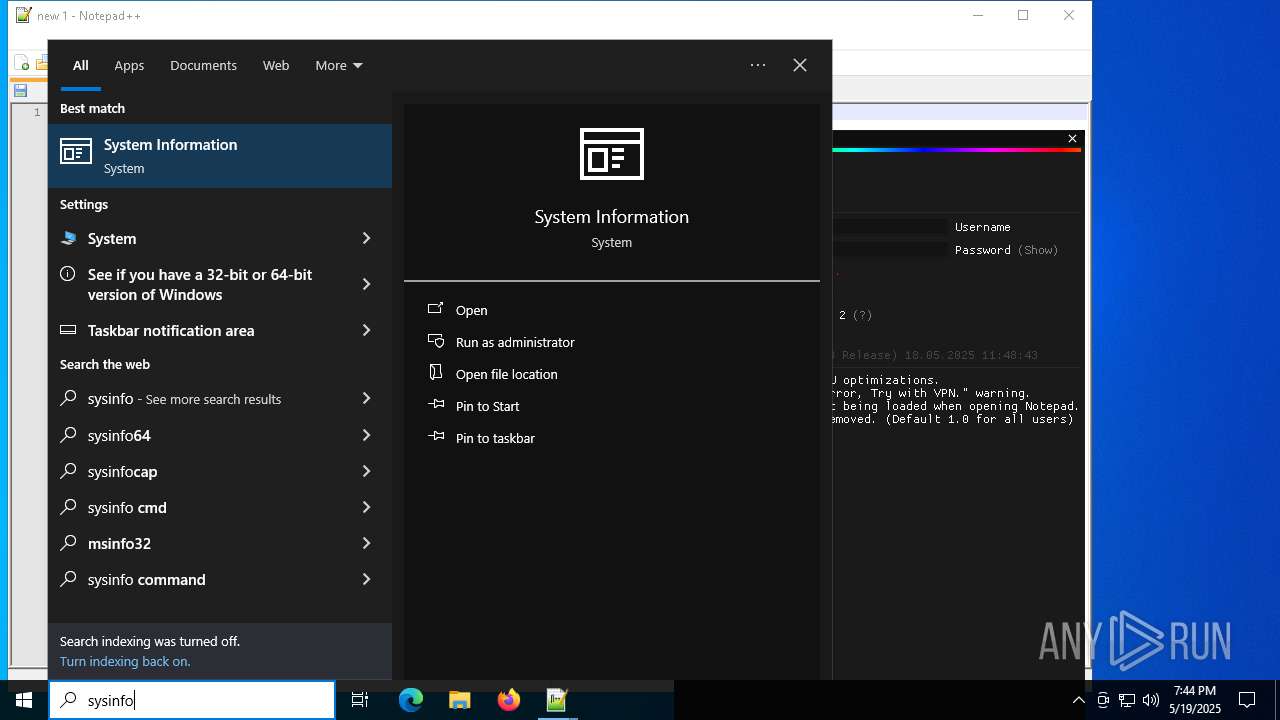Click the Password field in dark panel
The width and height of the screenshot is (1280, 720).
(890, 250)
